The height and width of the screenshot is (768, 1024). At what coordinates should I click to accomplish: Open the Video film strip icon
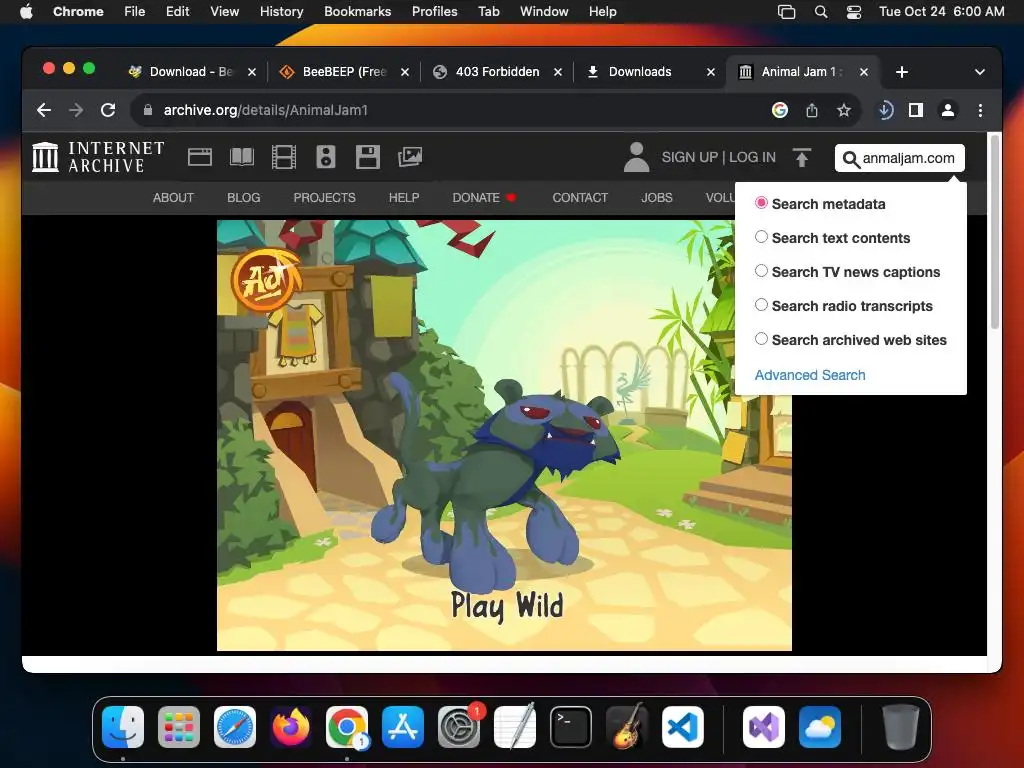point(284,157)
